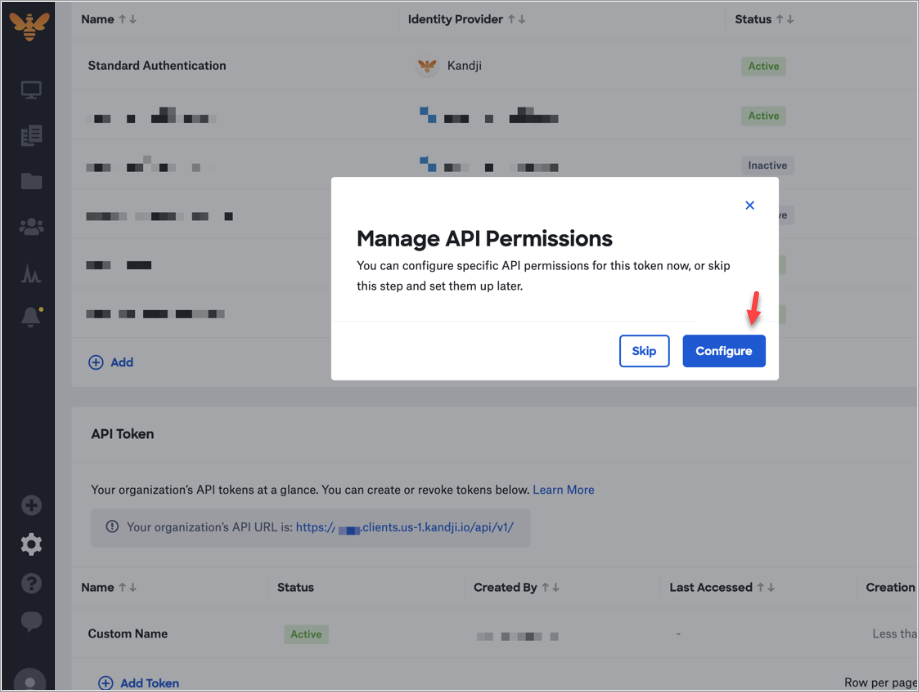Open the Blueprints folder icon

(30, 181)
